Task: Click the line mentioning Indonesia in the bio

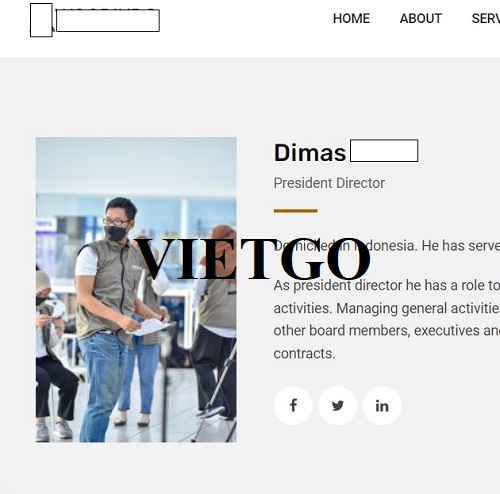Action: (387, 246)
